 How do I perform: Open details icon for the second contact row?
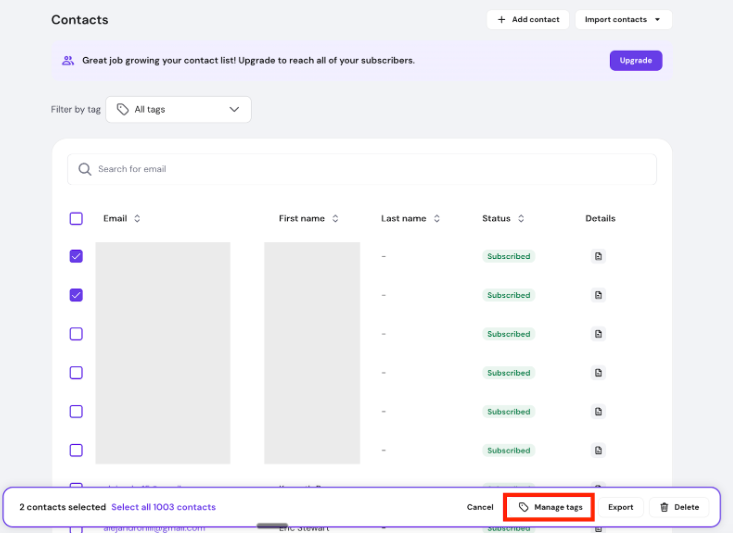[x=598, y=295]
